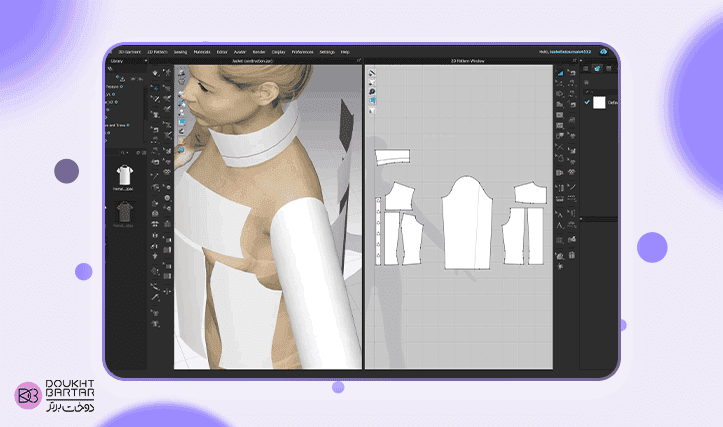Expand the Library panel dropdown arrow

pos(146,61)
